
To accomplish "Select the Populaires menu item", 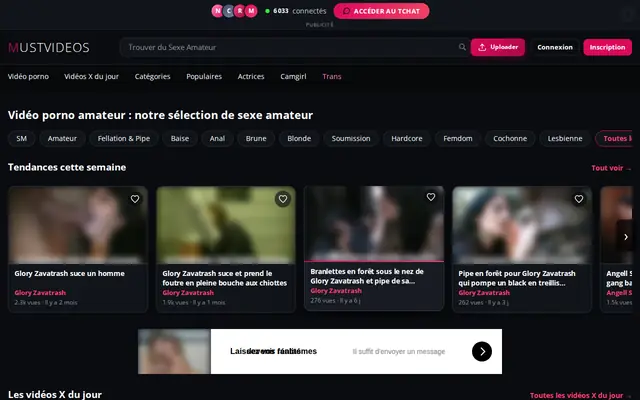I will 204,76.
